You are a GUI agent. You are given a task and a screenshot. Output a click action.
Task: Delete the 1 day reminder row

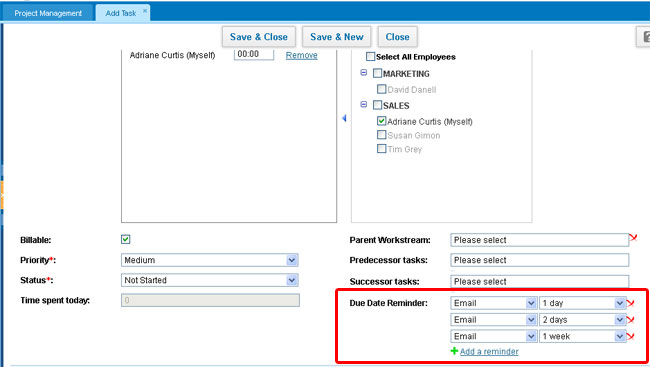pos(631,304)
